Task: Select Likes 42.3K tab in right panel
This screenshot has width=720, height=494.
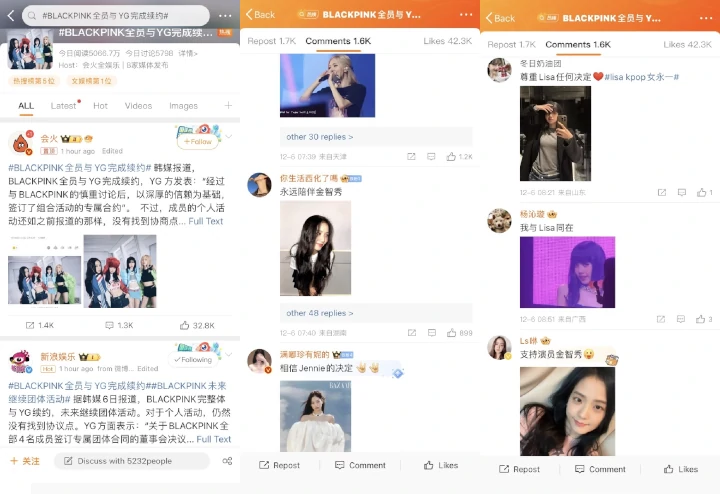Action: [x=687, y=45]
